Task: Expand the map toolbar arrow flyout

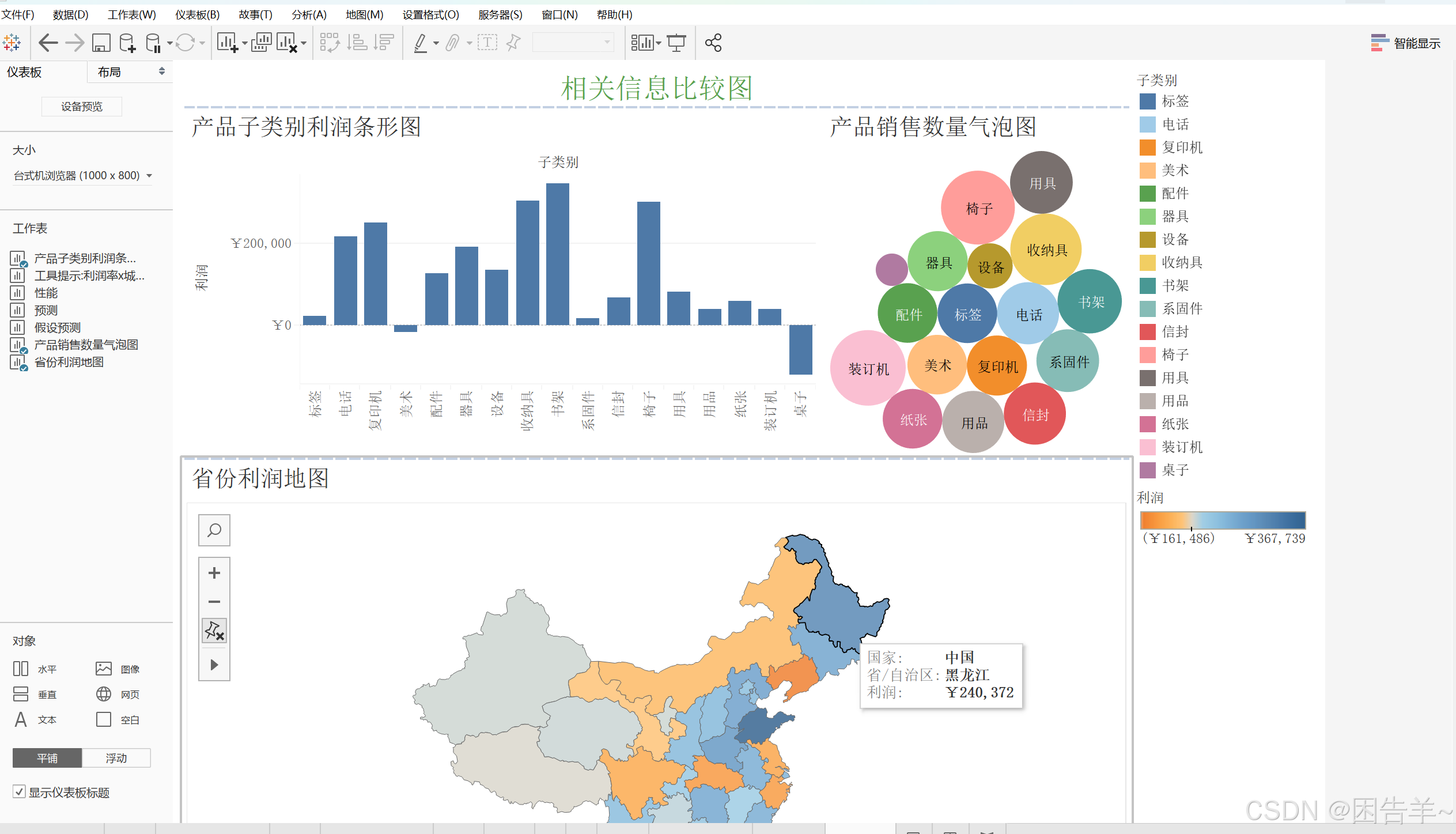Action: pyautogui.click(x=214, y=665)
